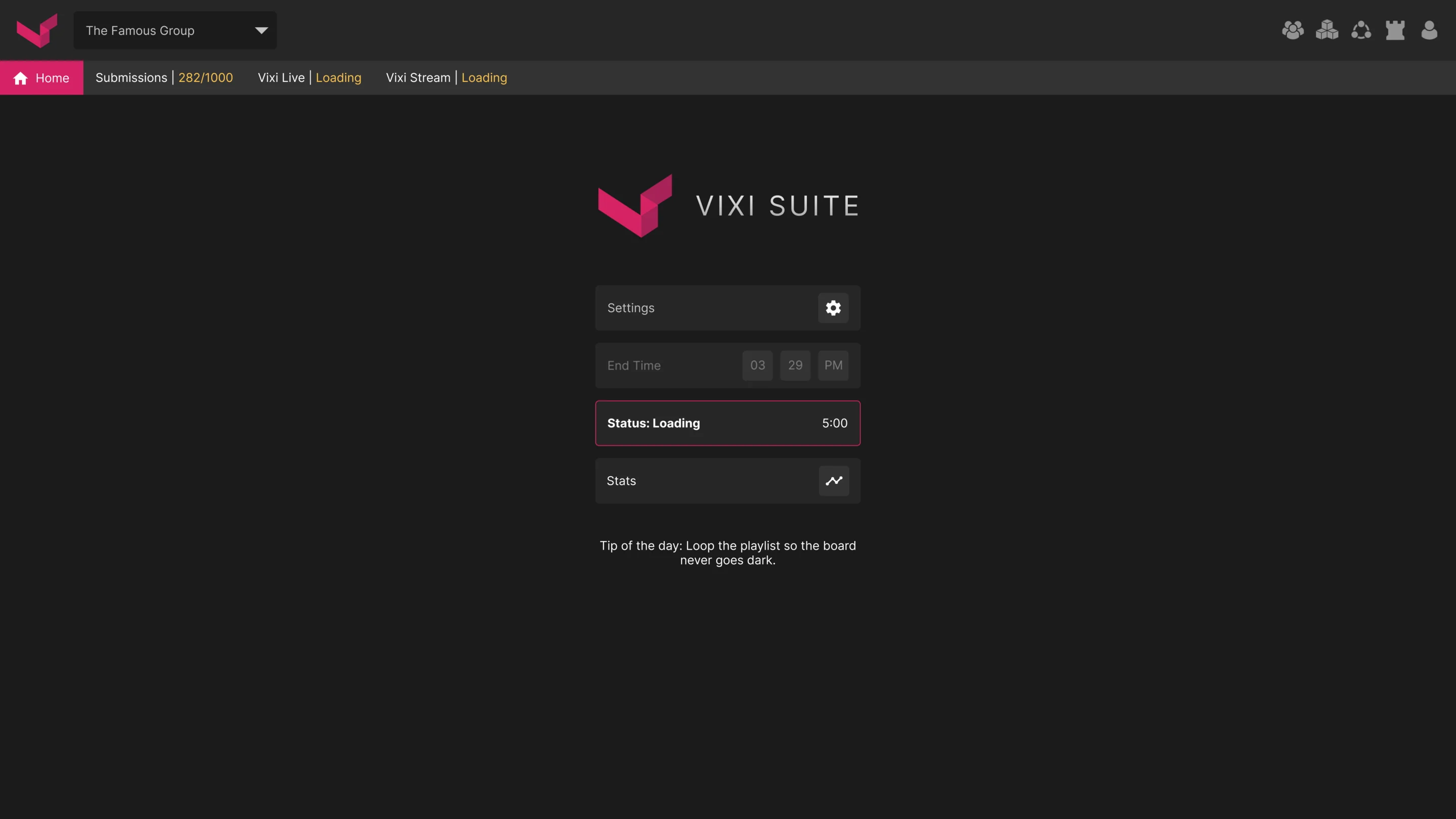Screen dimensions: 1456x819
Task: Click the End Time hour field 03
Action: pyautogui.click(x=757, y=366)
